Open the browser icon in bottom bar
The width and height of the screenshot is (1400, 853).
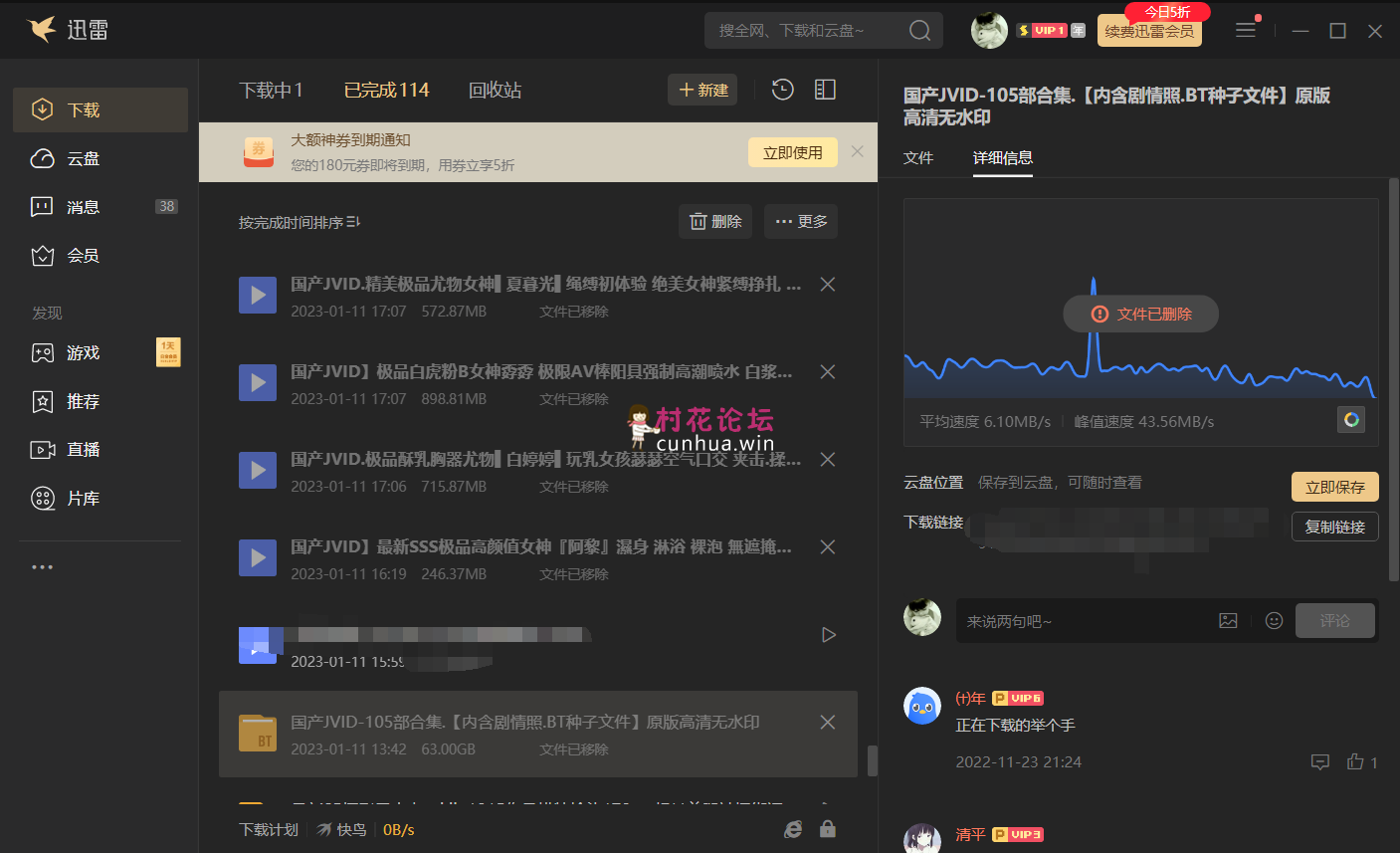tap(793, 829)
